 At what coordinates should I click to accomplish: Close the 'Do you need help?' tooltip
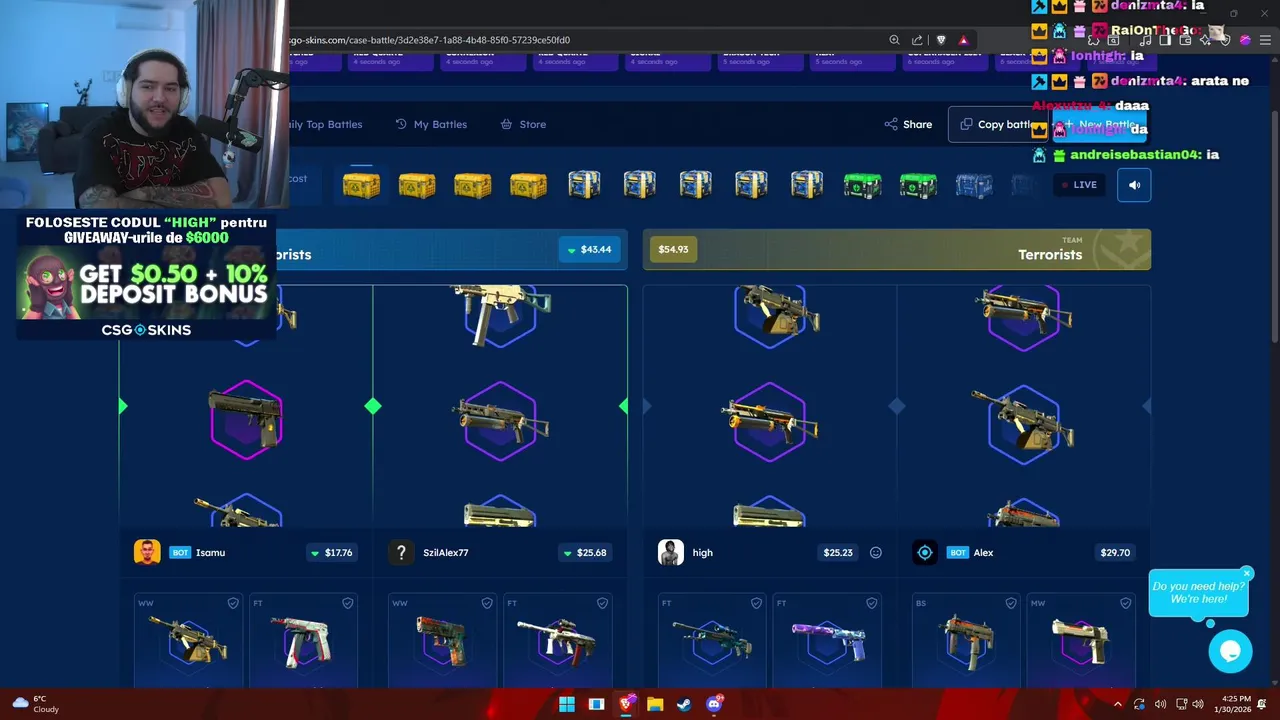[1246, 574]
